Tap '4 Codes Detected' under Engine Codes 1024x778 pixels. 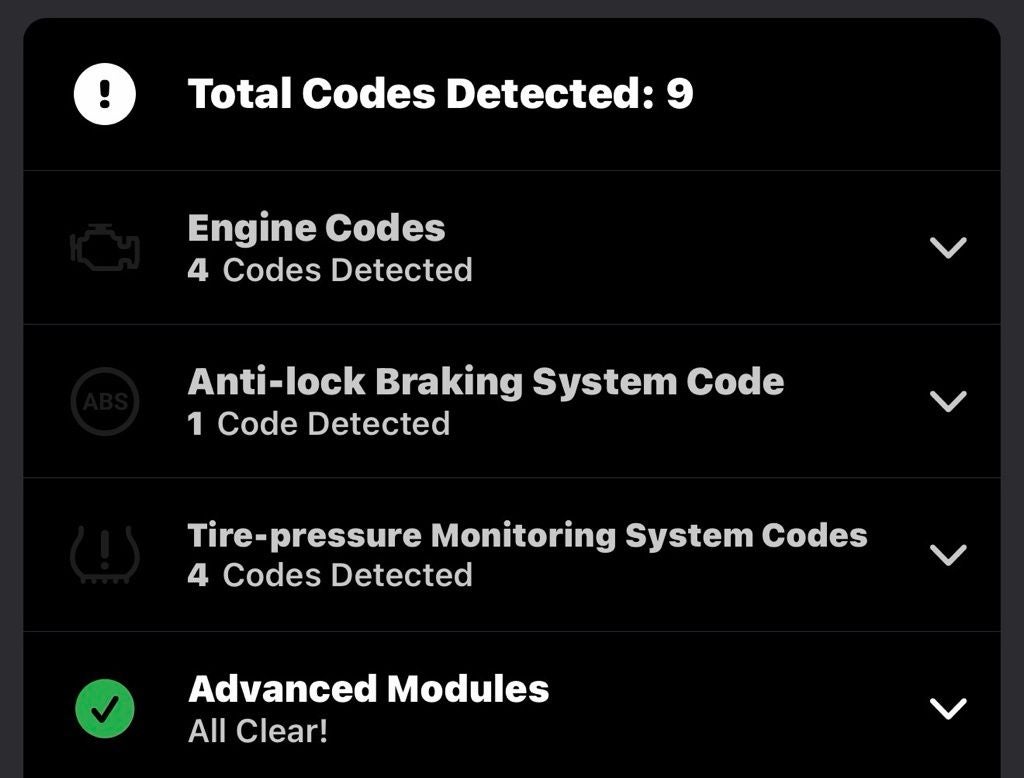pos(330,270)
